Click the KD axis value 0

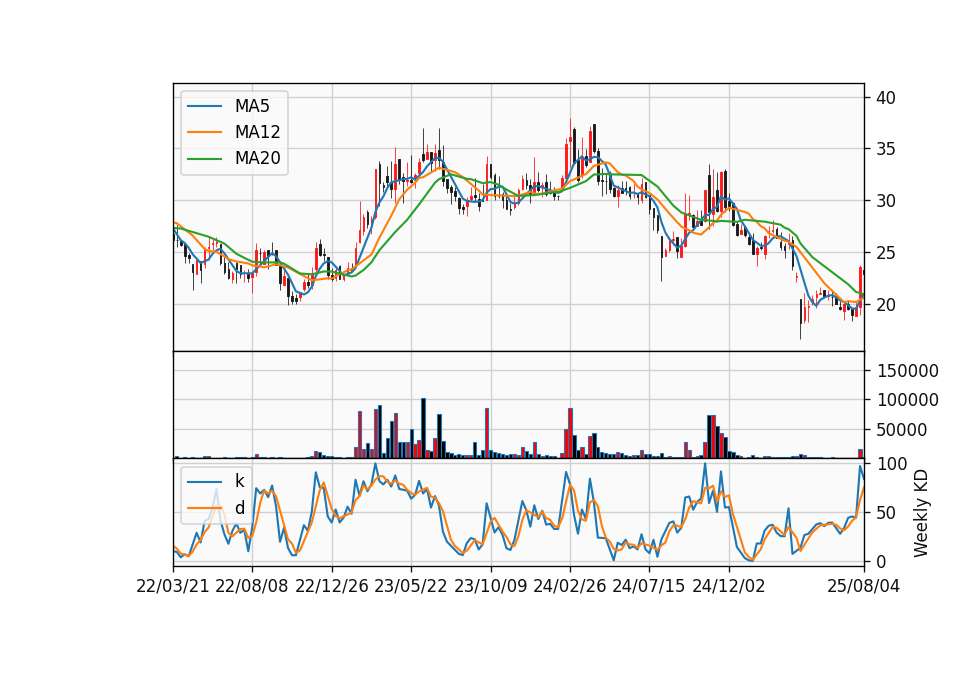click(881, 561)
